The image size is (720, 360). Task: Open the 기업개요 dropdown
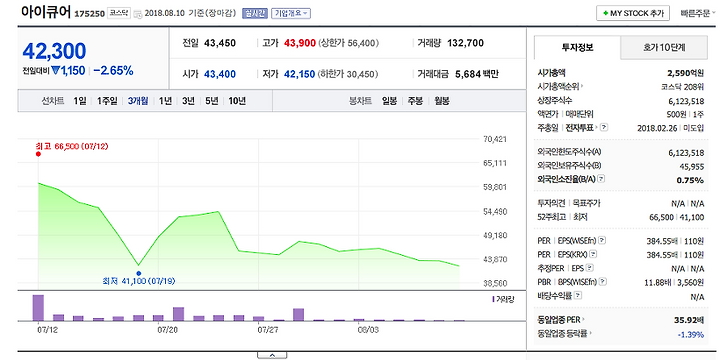tap(291, 13)
